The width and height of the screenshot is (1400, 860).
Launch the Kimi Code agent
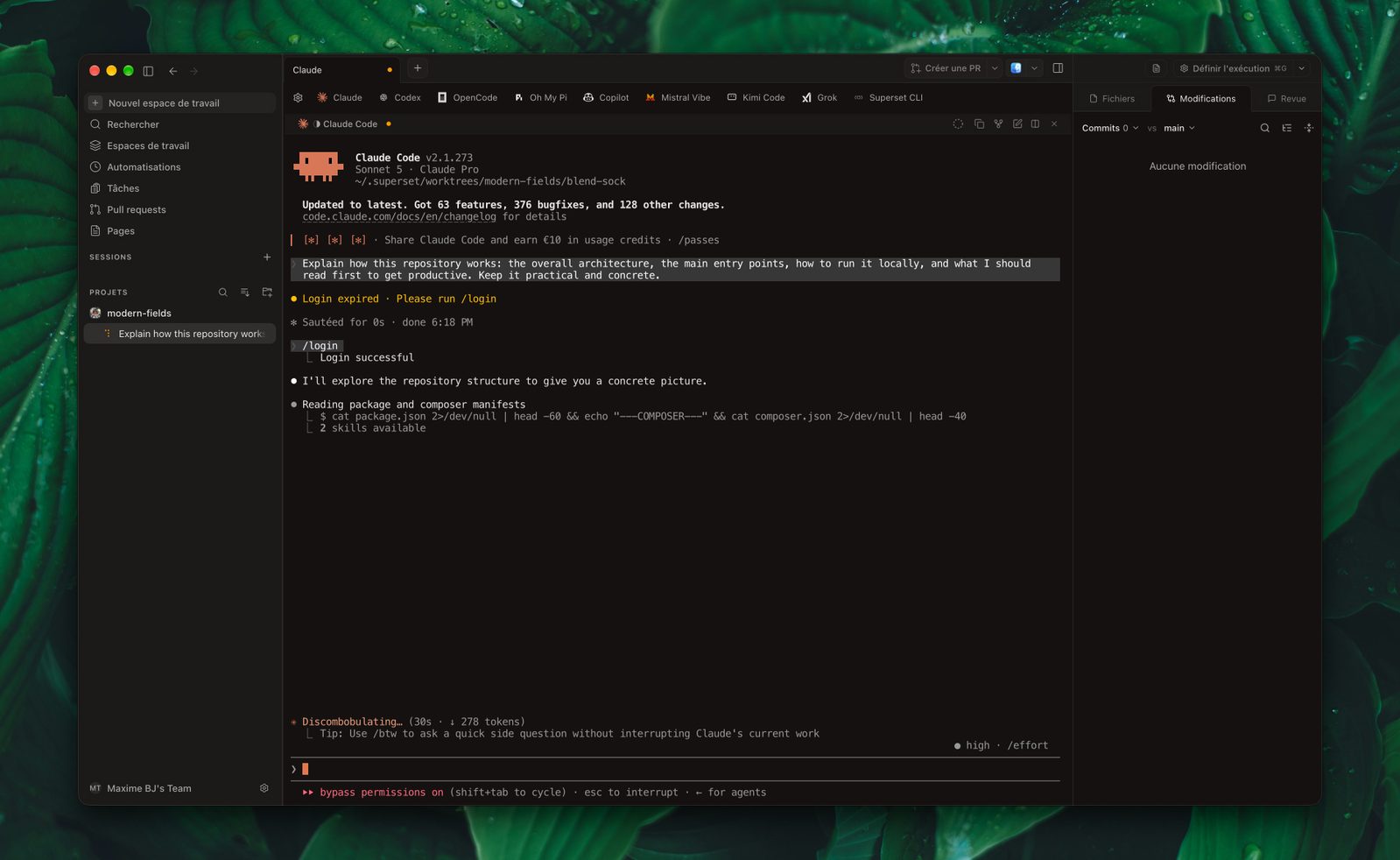756,98
